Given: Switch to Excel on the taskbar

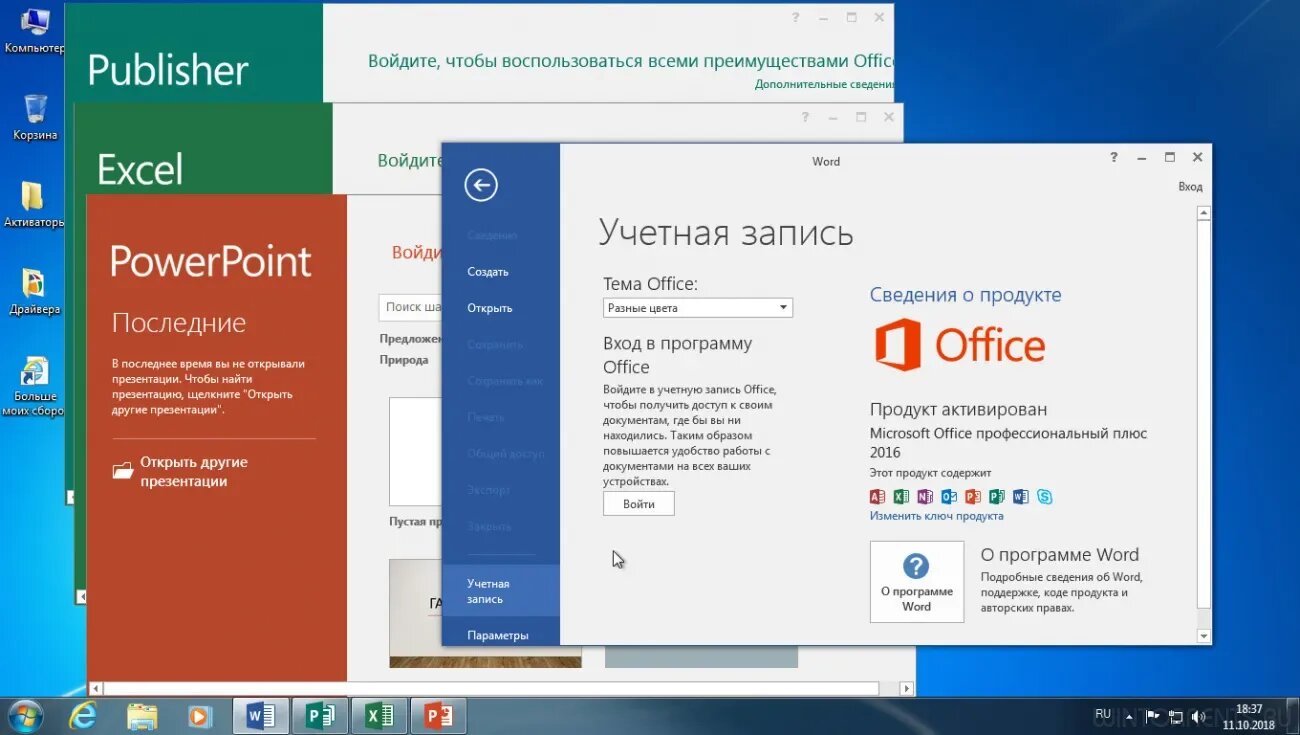Looking at the screenshot, I should 380,716.
